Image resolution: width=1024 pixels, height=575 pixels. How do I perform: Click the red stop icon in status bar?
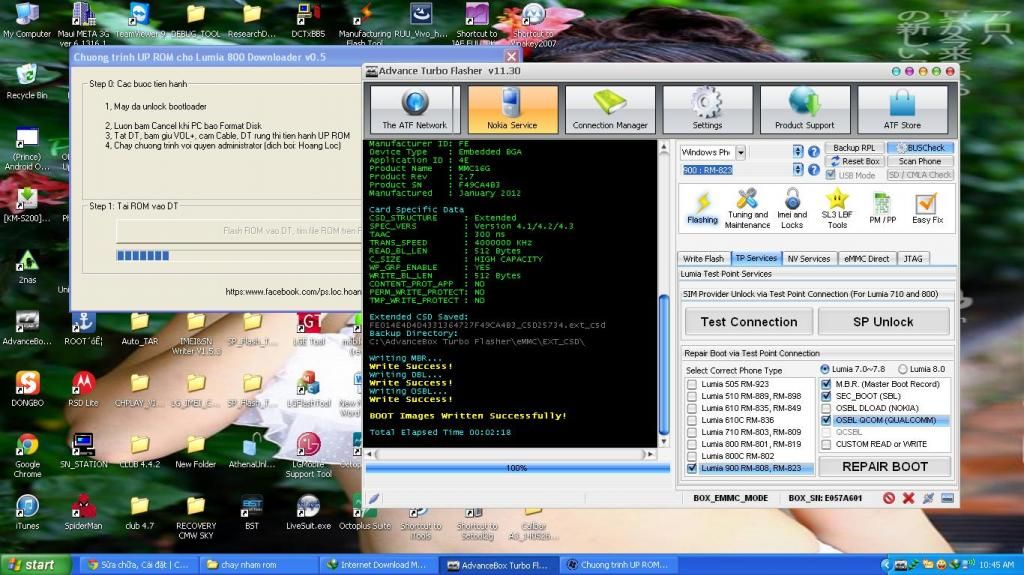[x=889, y=498]
